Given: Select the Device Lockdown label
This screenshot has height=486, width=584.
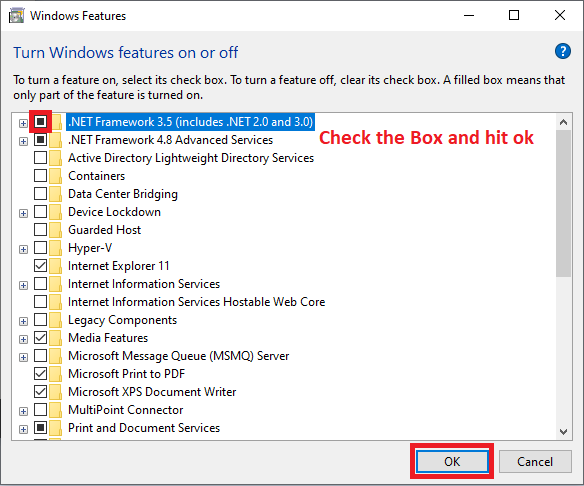Looking at the screenshot, I should 114,212.
